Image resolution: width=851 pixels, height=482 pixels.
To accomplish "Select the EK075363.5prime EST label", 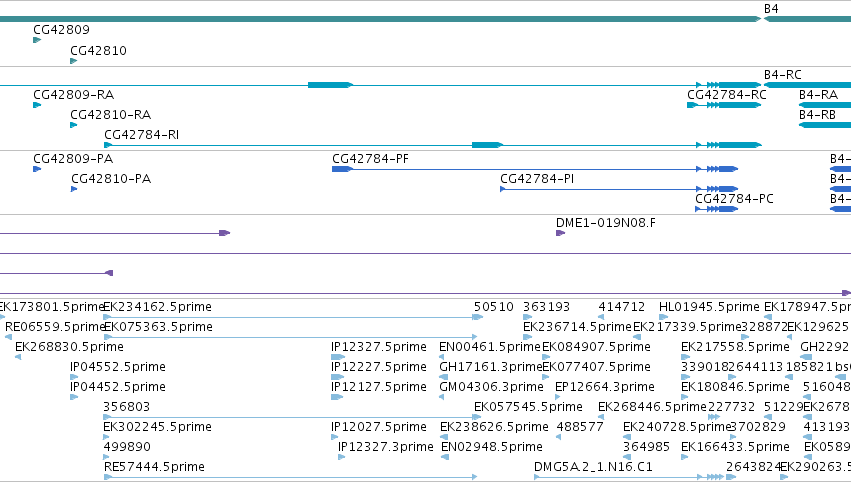I will (x=158, y=327).
